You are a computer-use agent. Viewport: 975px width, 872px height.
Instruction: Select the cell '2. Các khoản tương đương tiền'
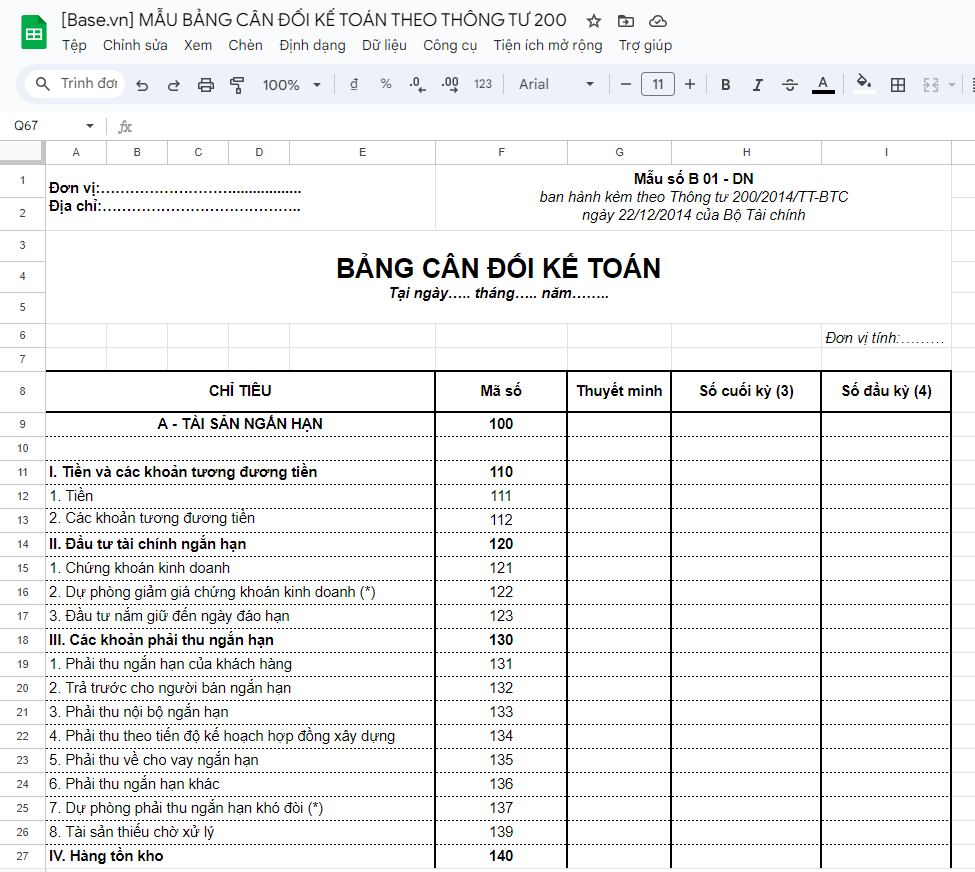[x=240, y=520]
